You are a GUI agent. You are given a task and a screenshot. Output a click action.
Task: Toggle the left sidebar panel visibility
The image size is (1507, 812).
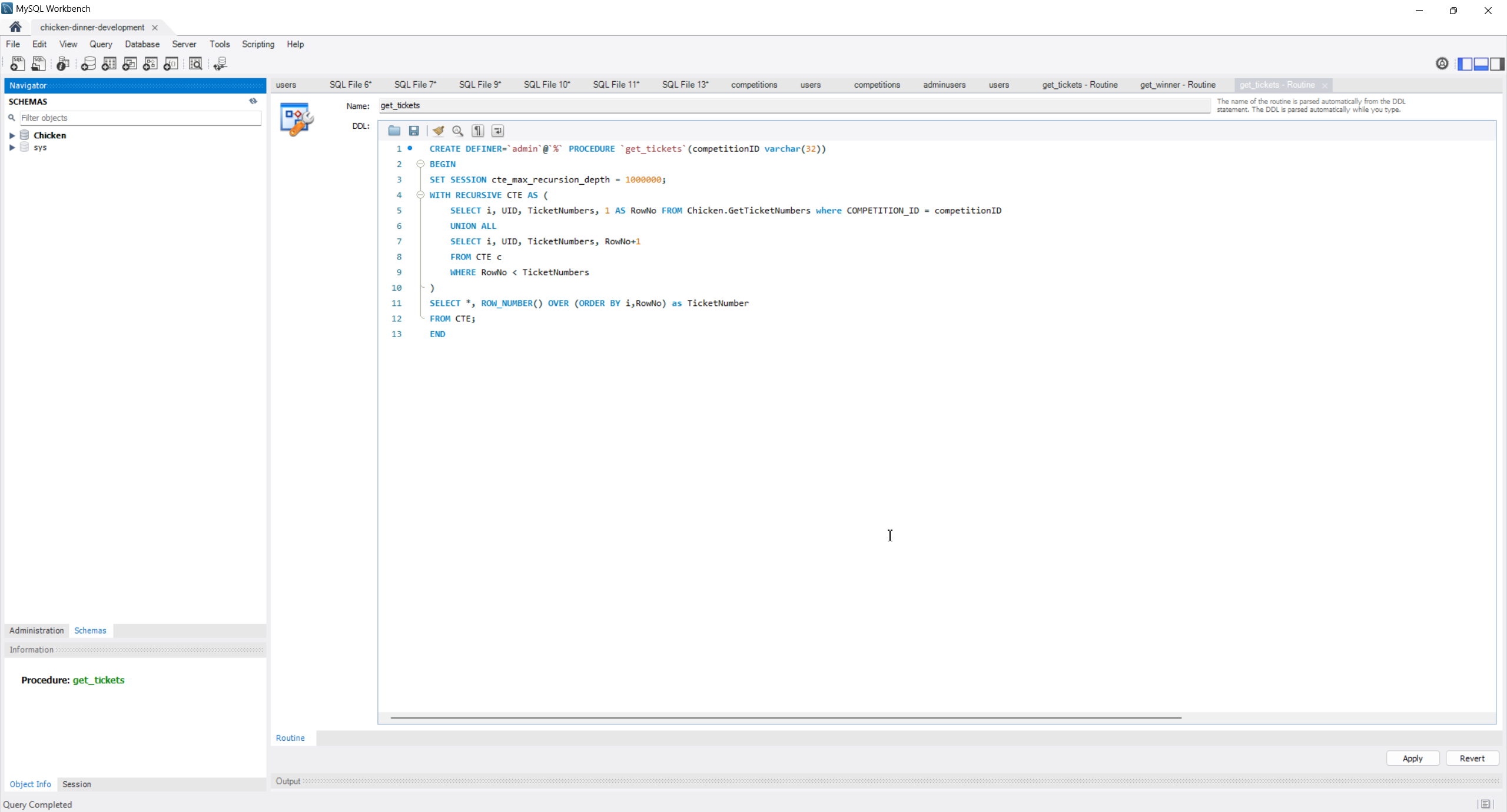(x=1465, y=64)
